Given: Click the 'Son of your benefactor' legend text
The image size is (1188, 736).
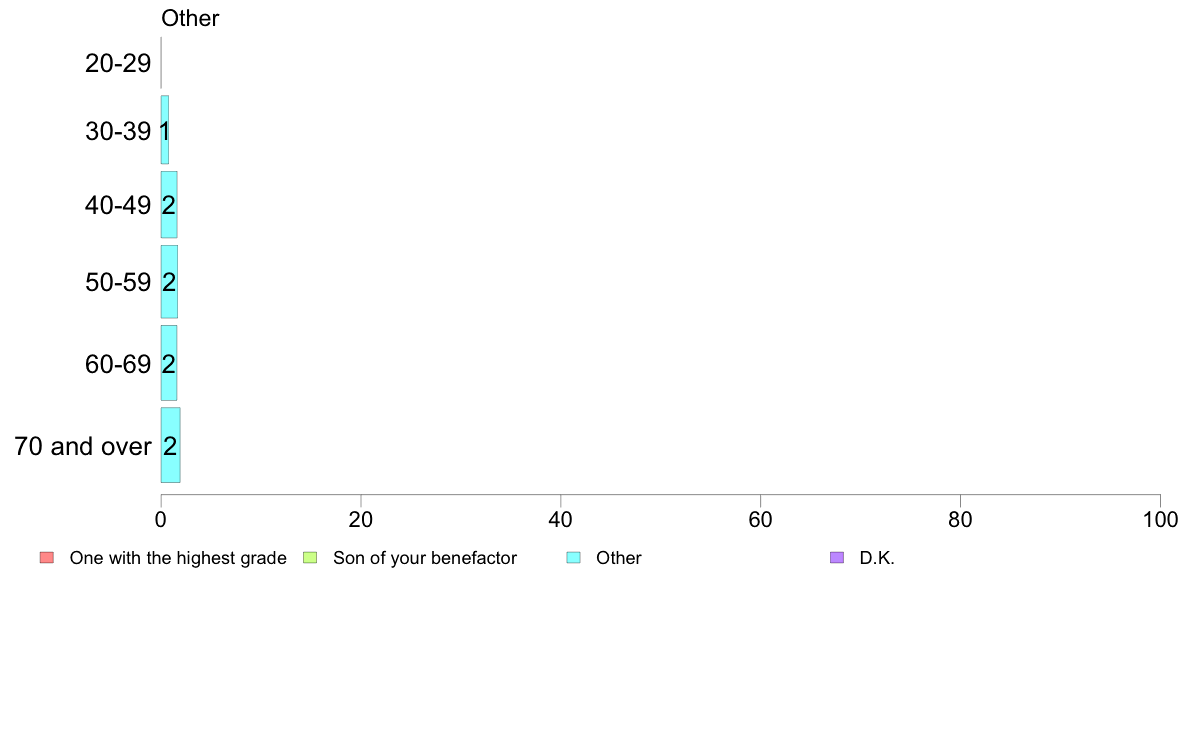Looking at the screenshot, I should [425, 558].
